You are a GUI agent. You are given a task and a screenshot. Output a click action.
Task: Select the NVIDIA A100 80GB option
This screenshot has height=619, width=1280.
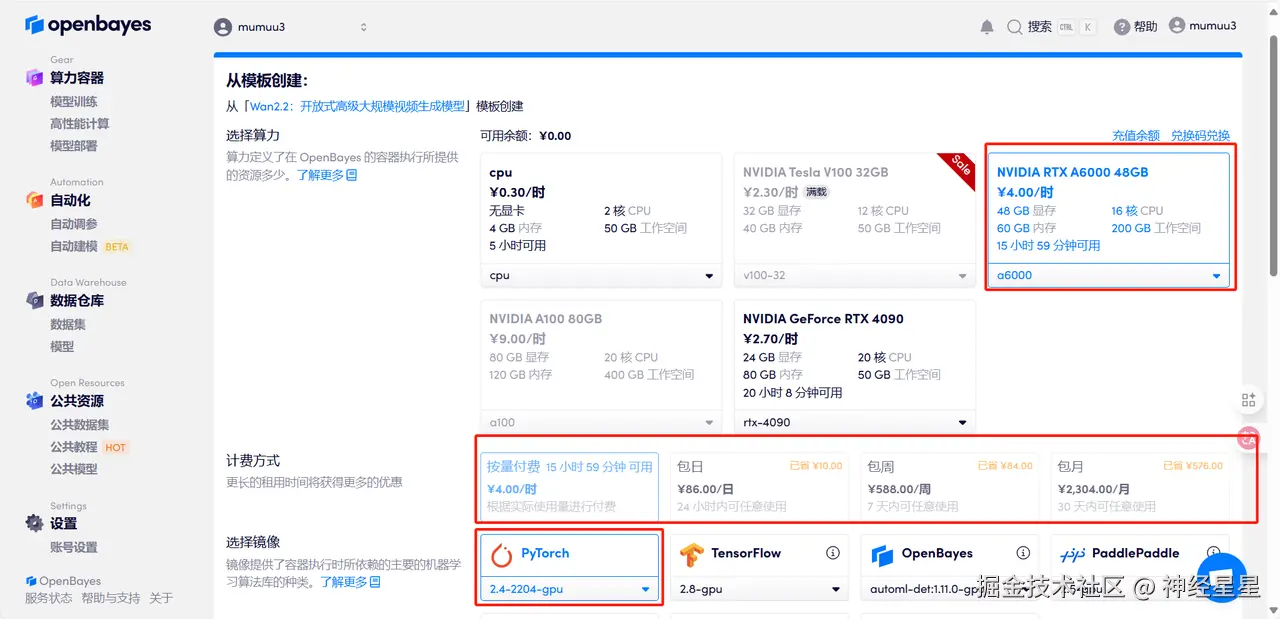[x=600, y=356]
